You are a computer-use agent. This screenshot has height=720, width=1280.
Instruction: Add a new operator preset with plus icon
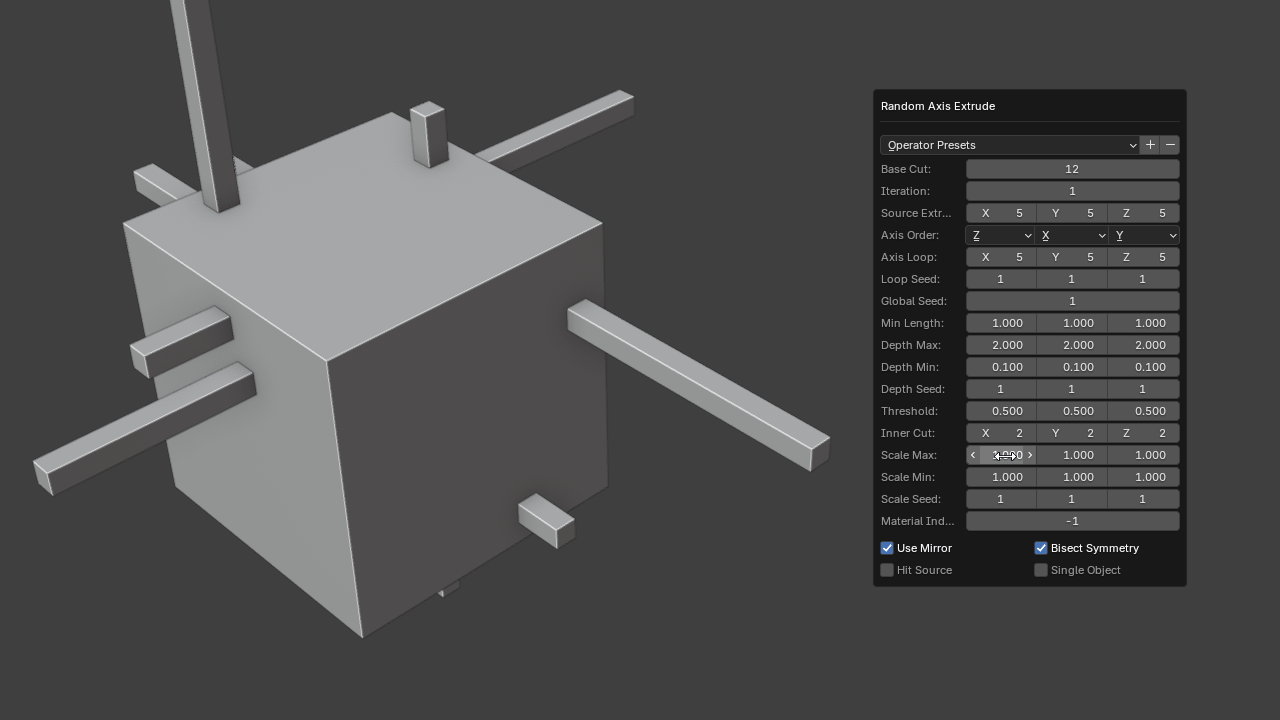pyautogui.click(x=1150, y=145)
